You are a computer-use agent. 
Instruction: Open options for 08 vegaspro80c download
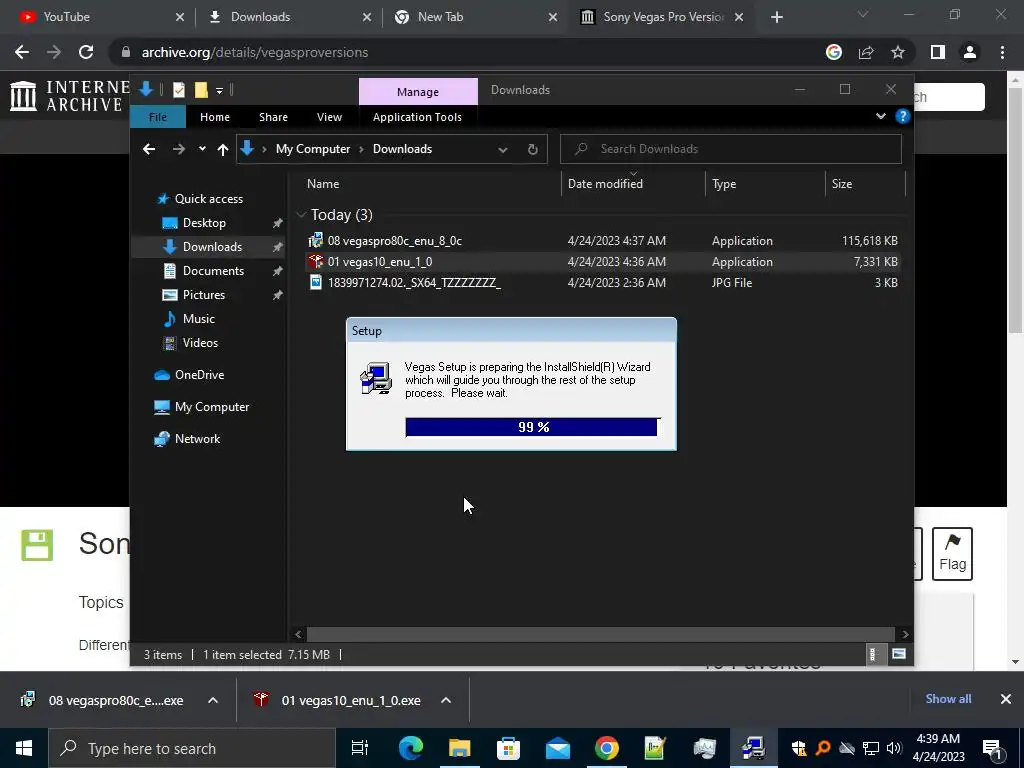pyautogui.click(x=213, y=700)
